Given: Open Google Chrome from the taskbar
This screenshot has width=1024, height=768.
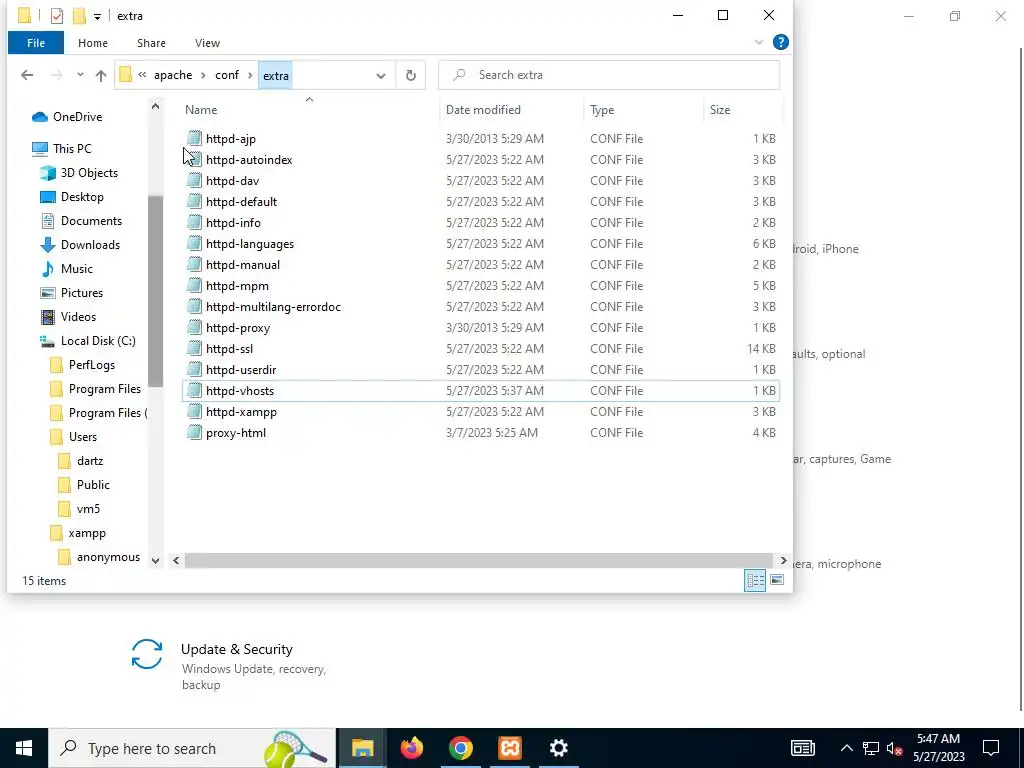Looking at the screenshot, I should tap(460, 748).
